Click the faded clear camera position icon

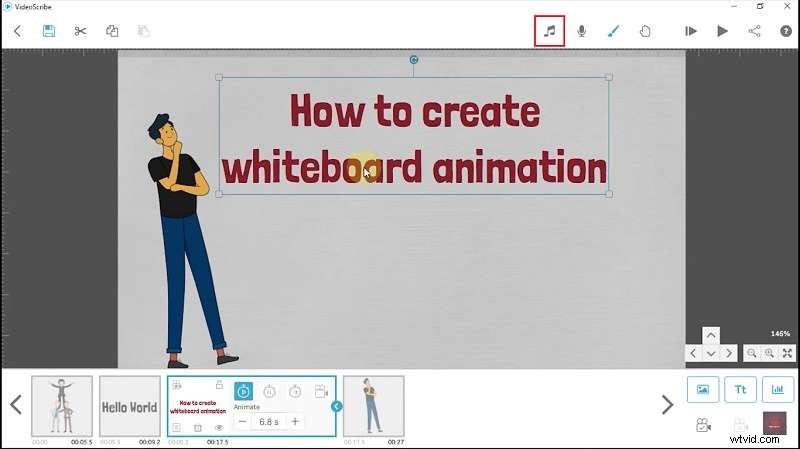[x=740, y=425]
